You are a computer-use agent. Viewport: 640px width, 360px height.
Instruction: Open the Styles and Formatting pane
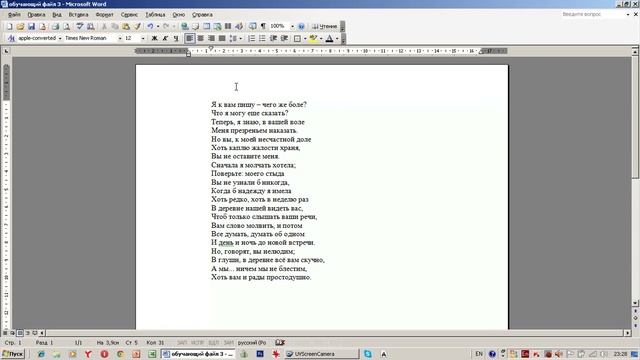coord(11,38)
